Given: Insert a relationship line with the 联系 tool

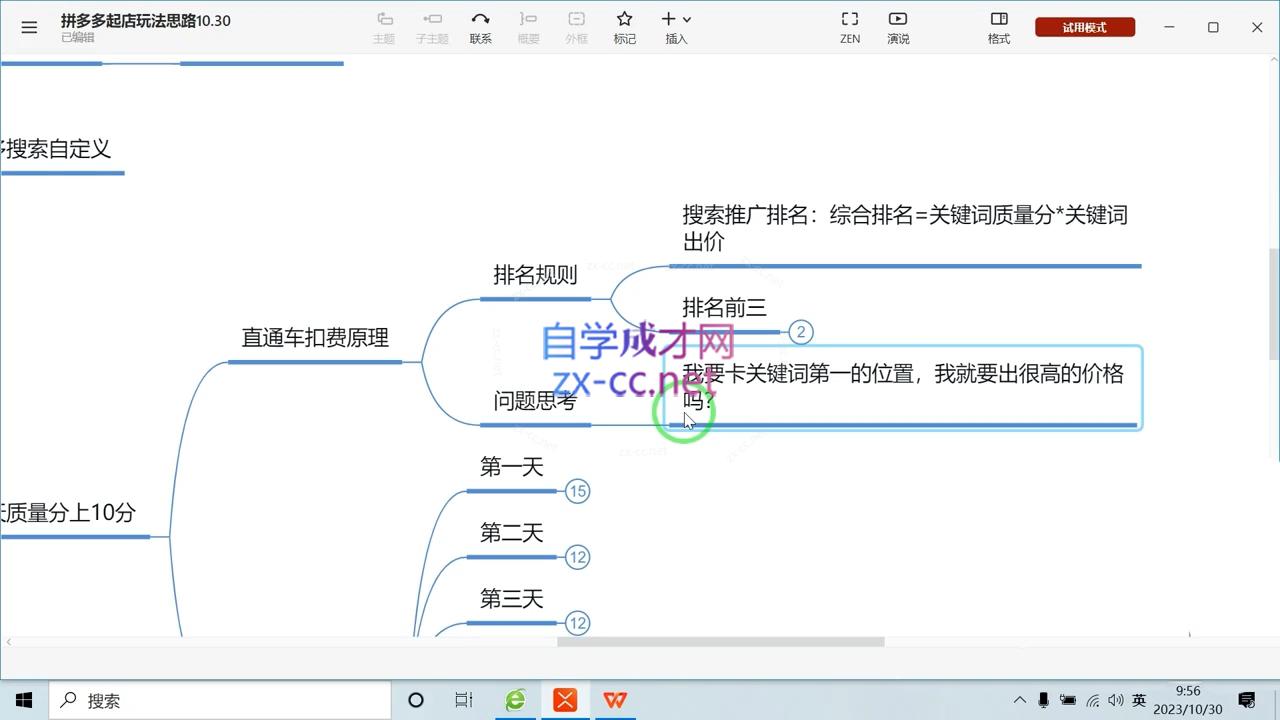Looking at the screenshot, I should tap(480, 26).
